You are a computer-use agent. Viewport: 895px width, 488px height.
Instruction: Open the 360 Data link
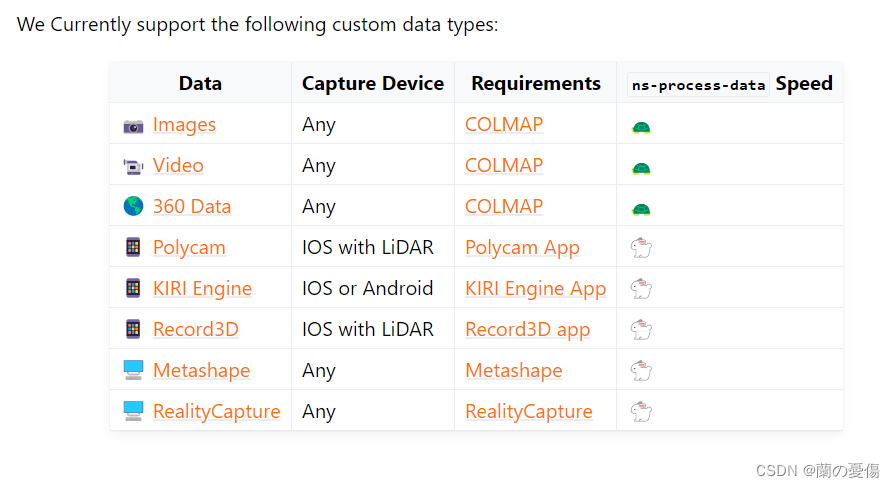click(192, 207)
